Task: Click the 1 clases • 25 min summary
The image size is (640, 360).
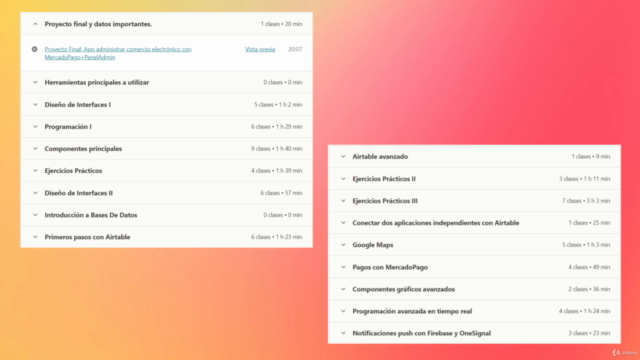Action: pos(589,223)
